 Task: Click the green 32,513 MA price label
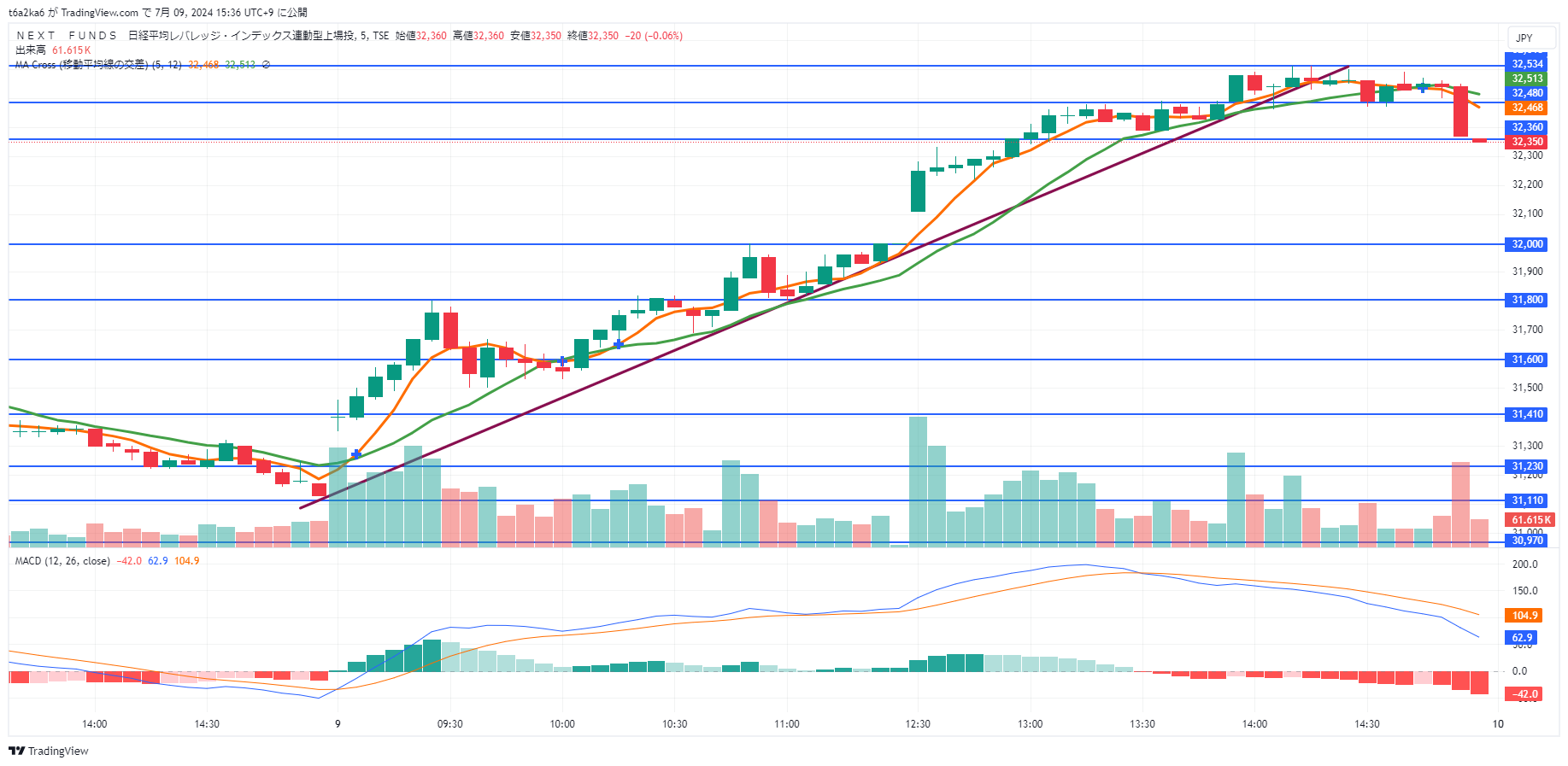coord(1527,79)
